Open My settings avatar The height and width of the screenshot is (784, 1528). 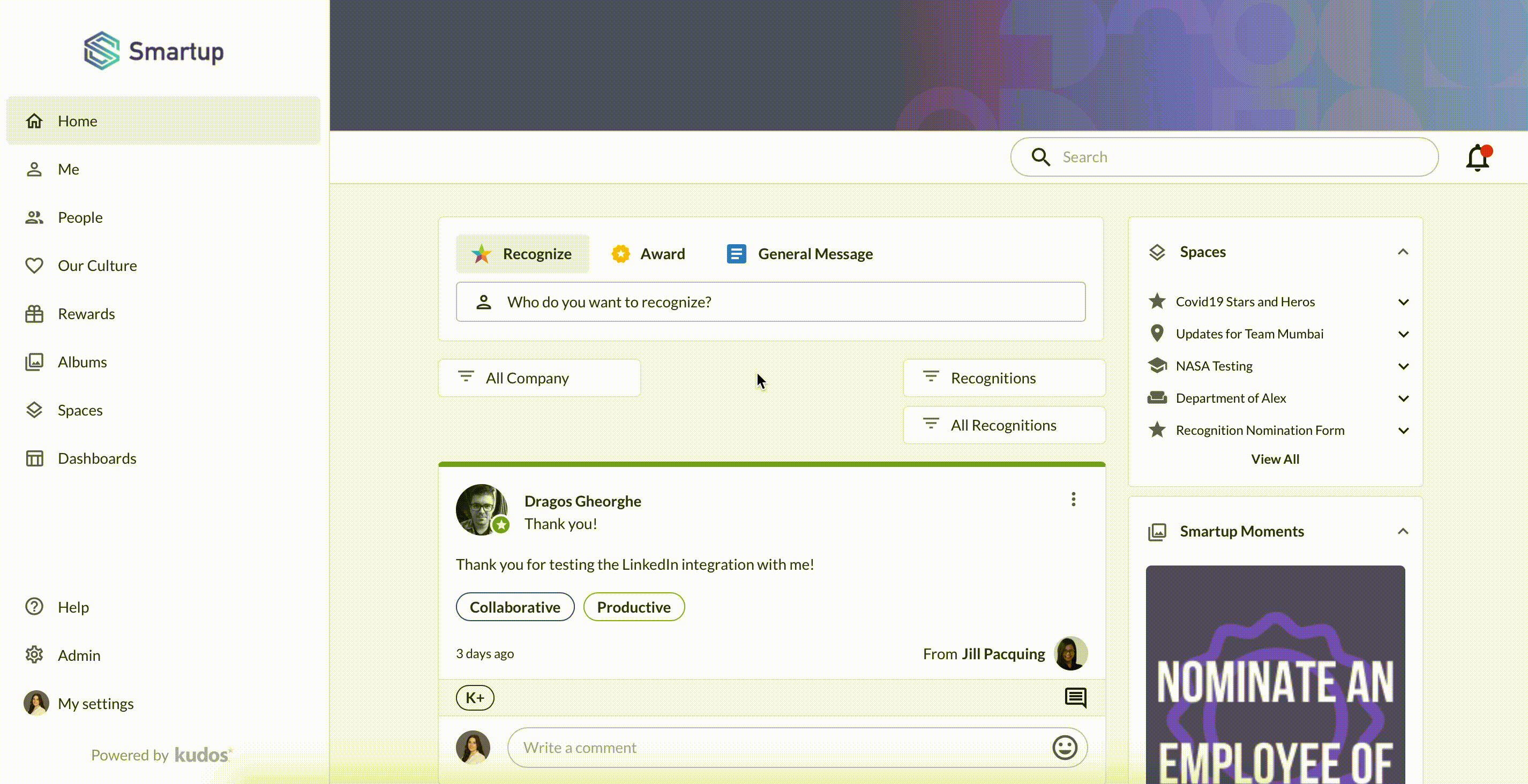(36, 703)
